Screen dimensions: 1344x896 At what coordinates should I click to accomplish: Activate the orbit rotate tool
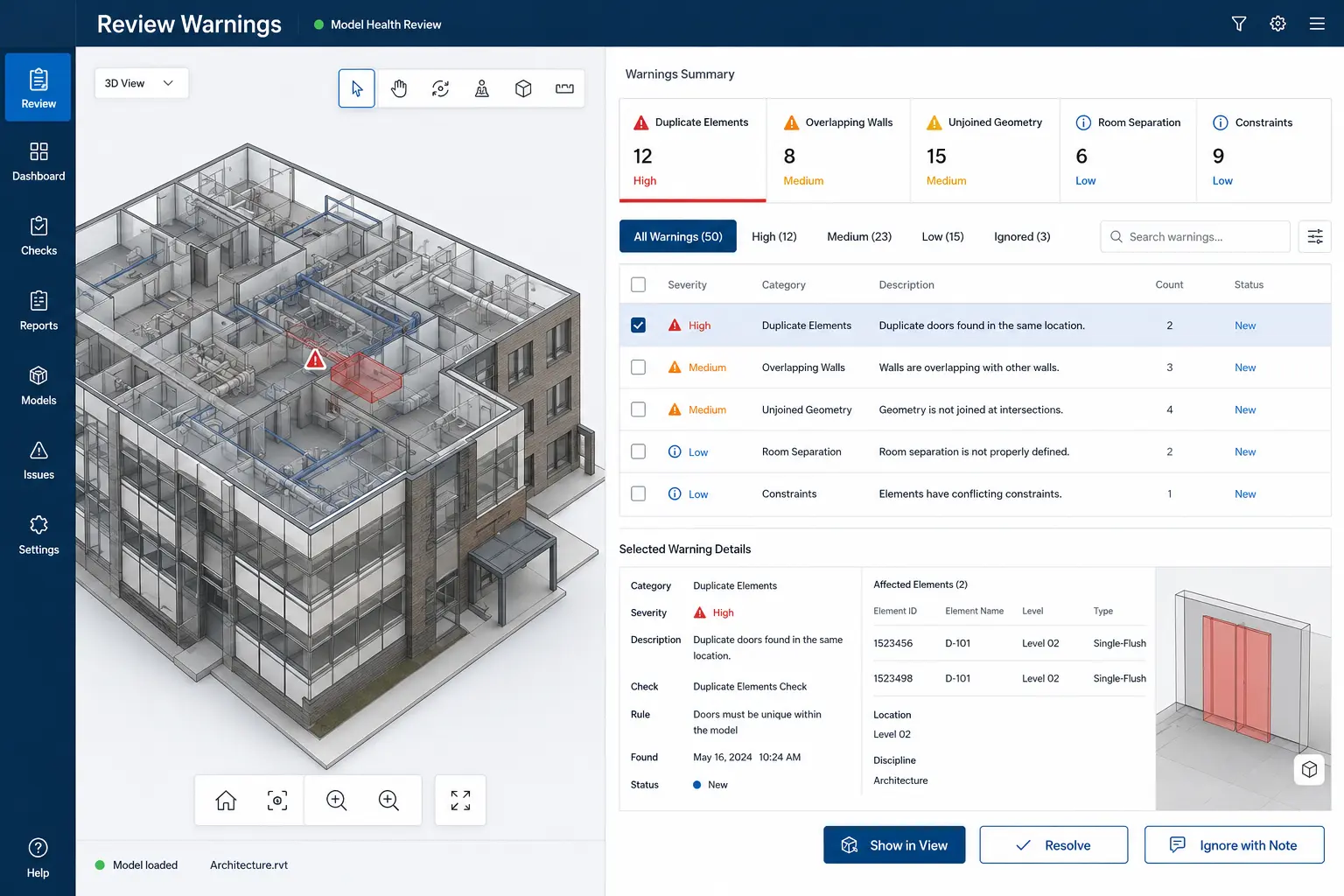coord(440,88)
